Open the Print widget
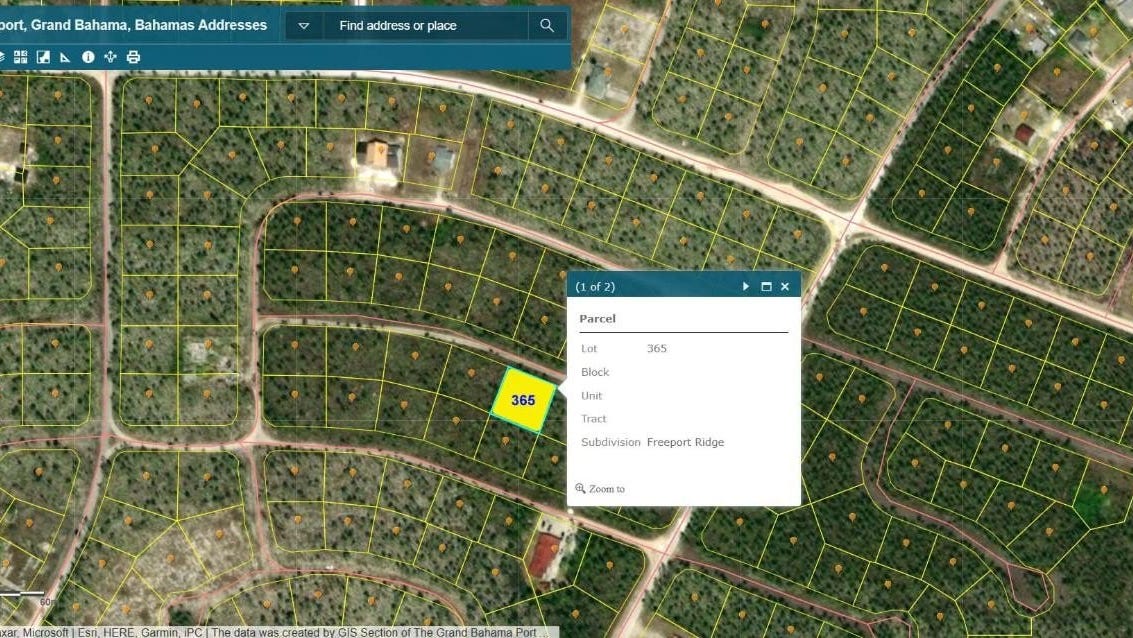Screen dimensions: 1133x638 (134, 57)
